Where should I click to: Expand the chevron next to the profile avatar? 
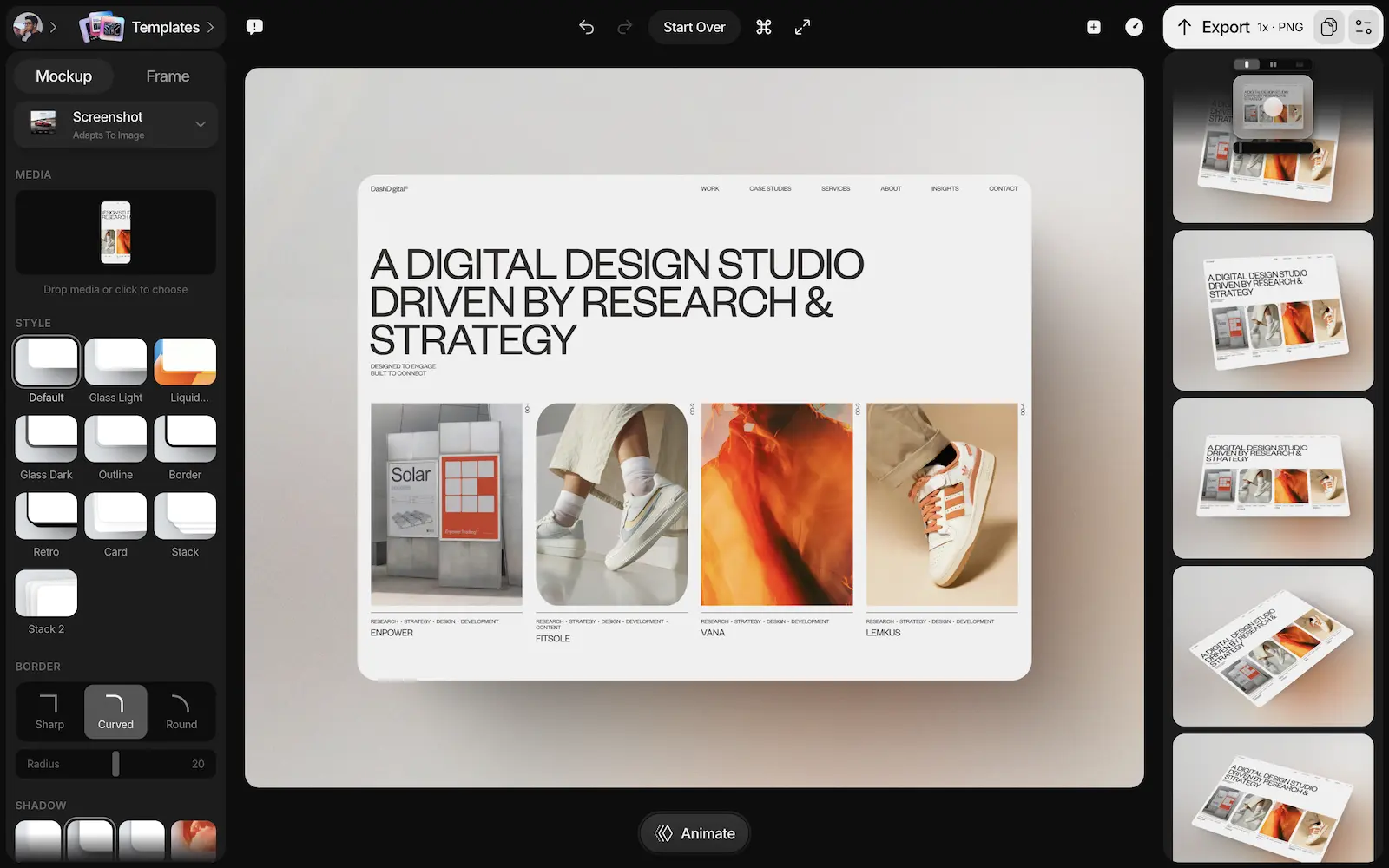tap(54, 27)
